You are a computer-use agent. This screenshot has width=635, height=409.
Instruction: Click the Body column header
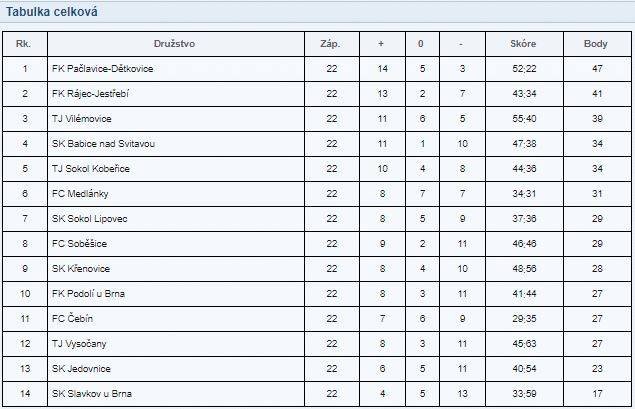click(x=595, y=44)
